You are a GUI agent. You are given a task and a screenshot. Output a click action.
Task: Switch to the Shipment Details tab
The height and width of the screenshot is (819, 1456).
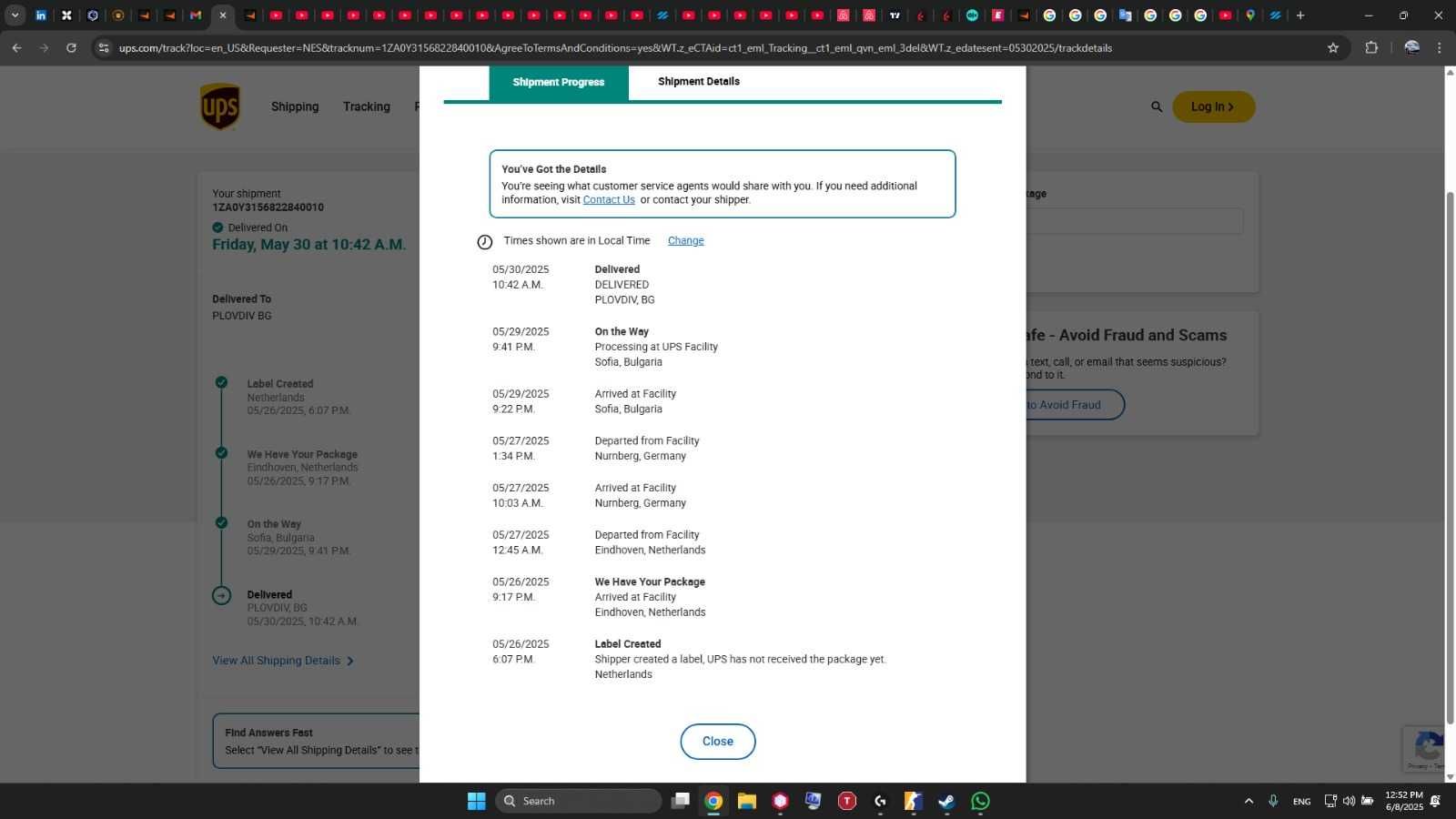[699, 82]
